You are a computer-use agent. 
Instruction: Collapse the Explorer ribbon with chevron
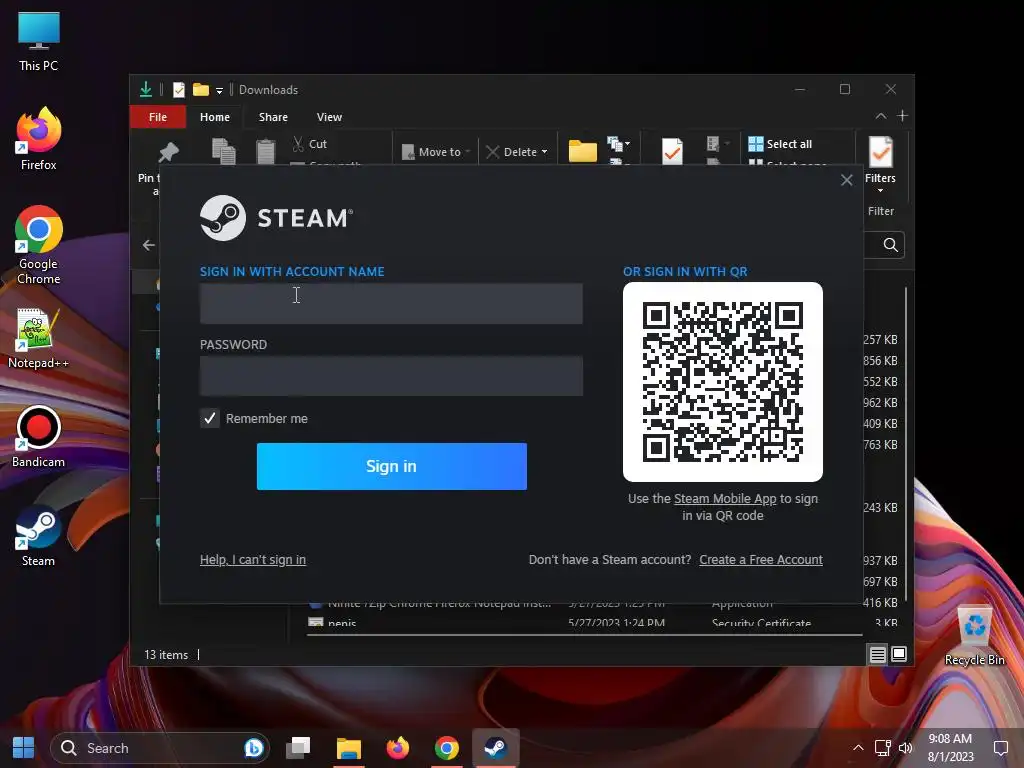(x=880, y=116)
